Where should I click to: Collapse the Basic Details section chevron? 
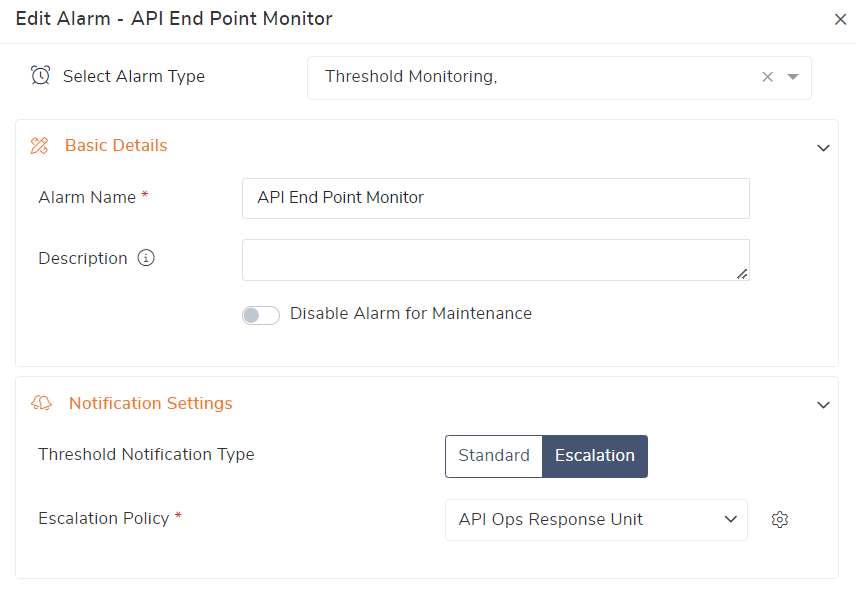[823, 148]
